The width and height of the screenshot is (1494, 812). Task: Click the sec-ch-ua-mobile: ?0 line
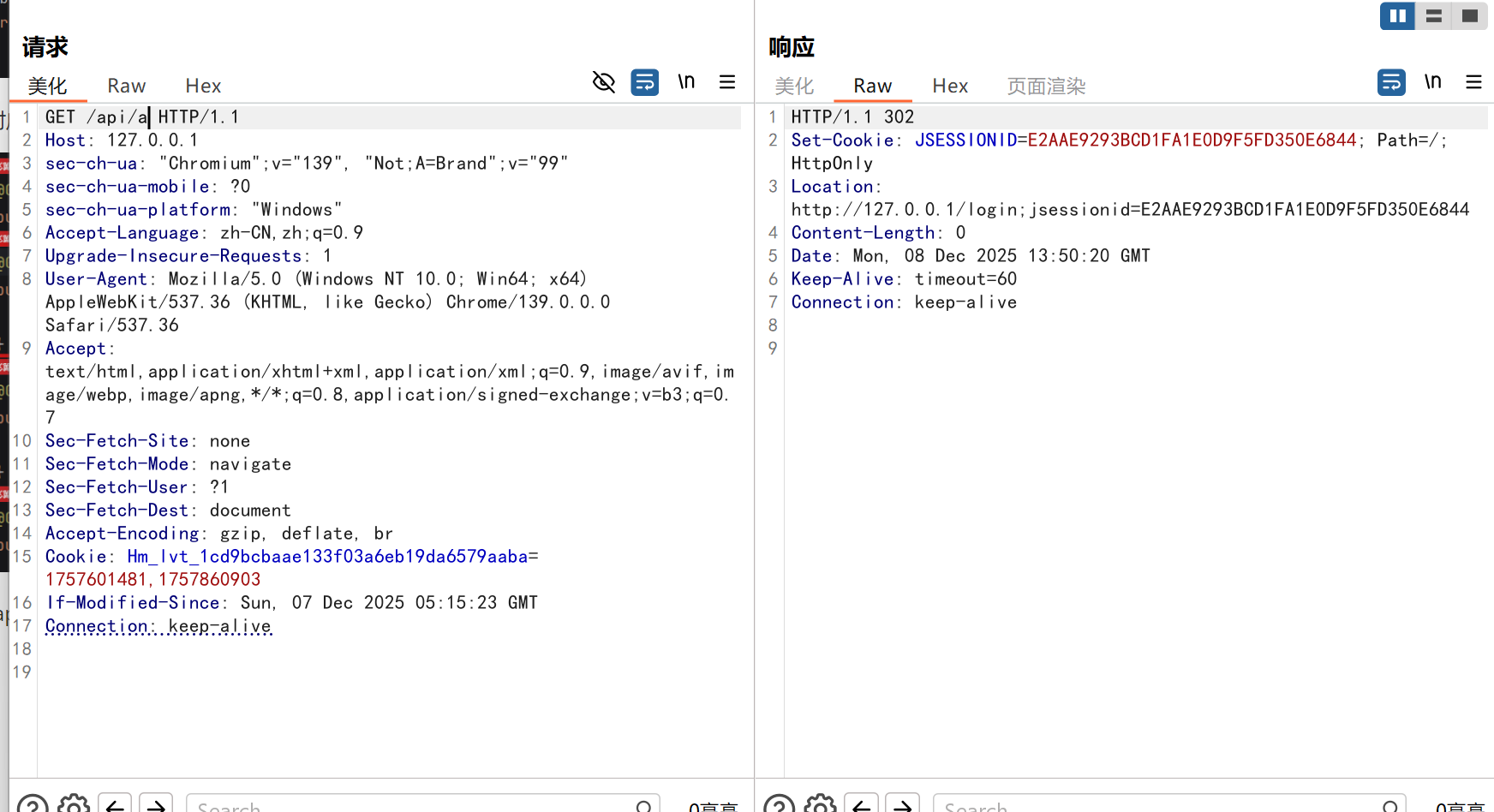click(x=147, y=187)
